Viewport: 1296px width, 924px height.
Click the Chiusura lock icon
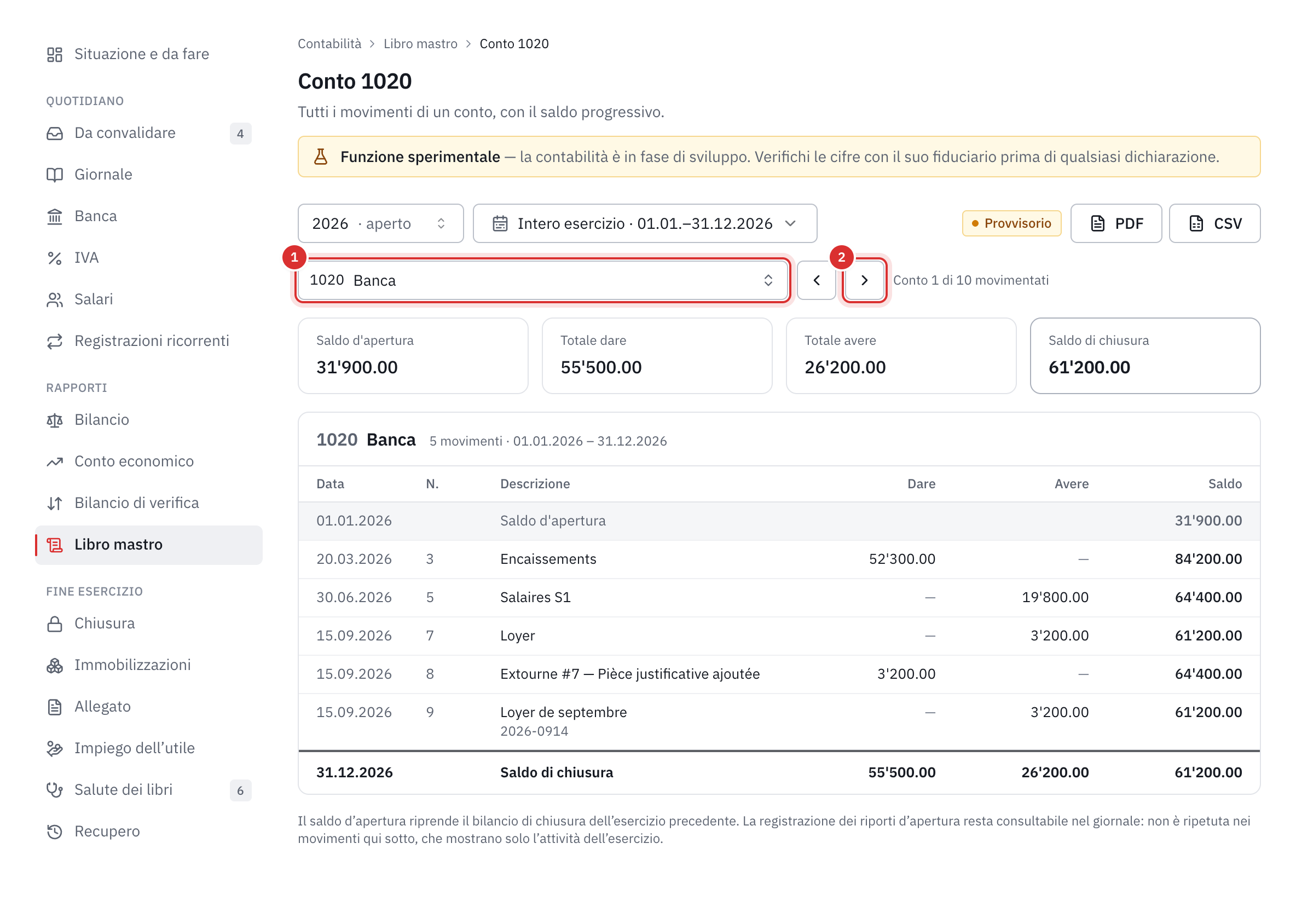pyautogui.click(x=55, y=625)
